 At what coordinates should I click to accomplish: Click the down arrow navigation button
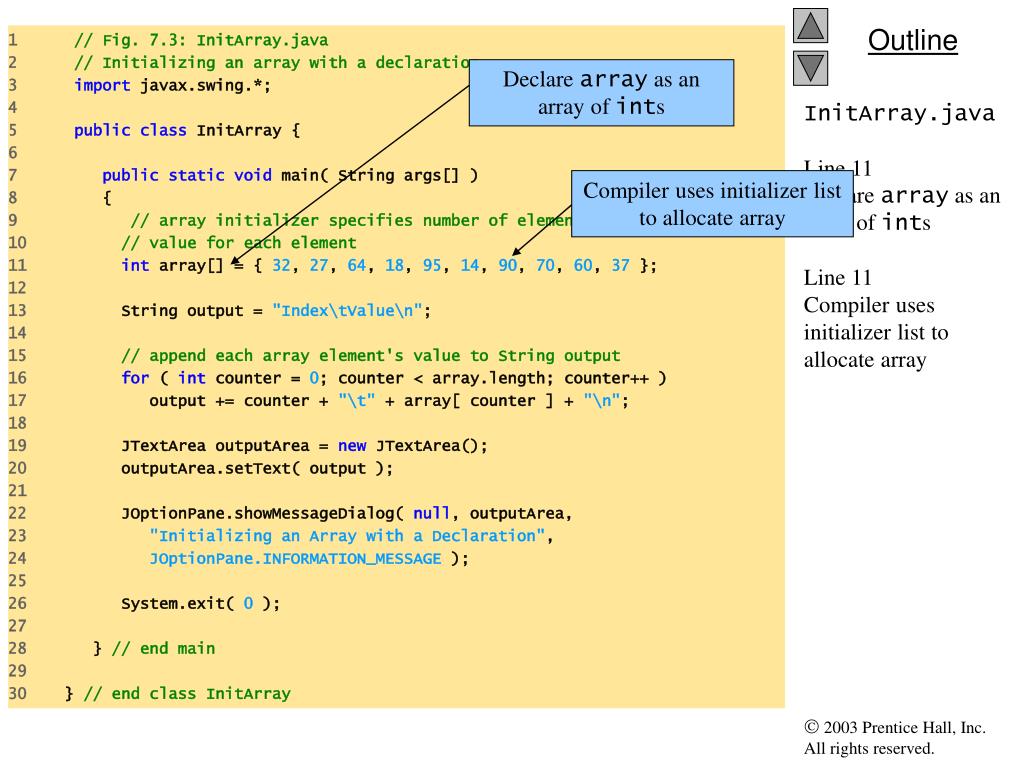coord(810,69)
